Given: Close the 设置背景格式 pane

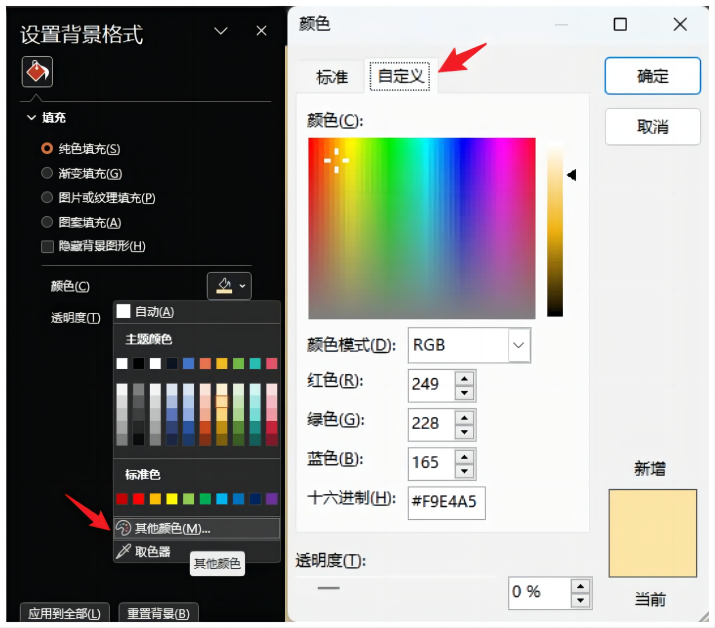Looking at the screenshot, I should (x=261, y=31).
